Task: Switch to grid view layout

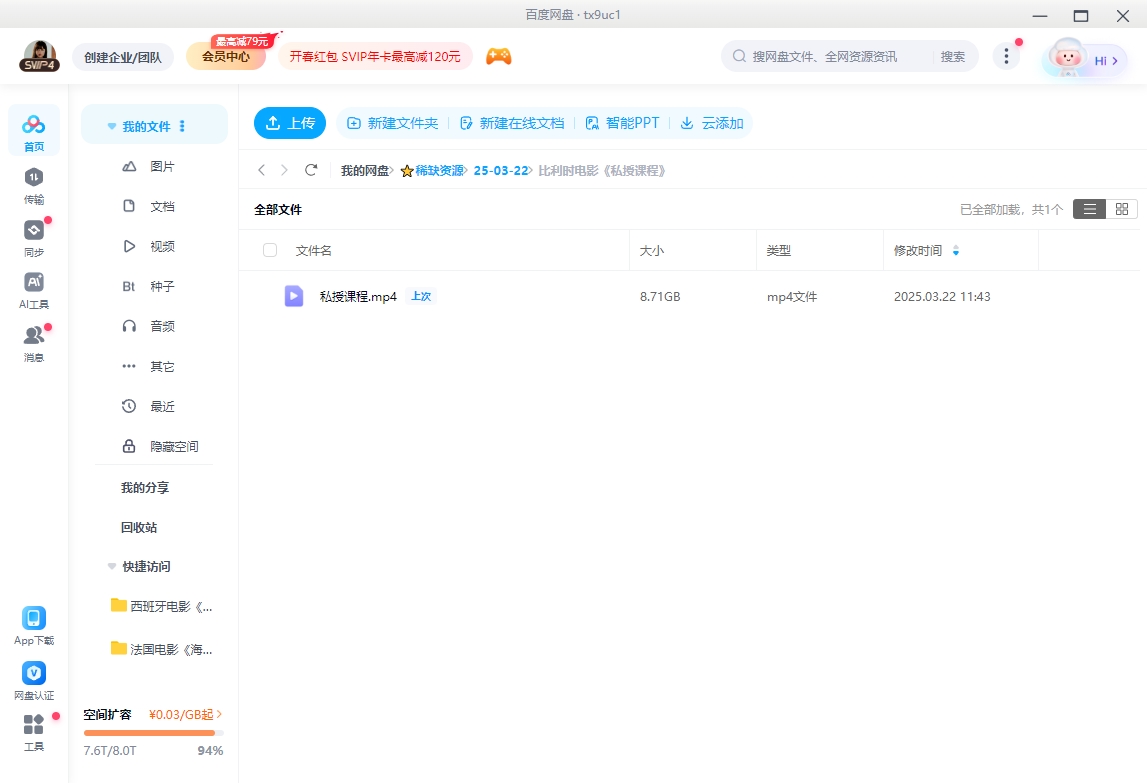Action: (x=1121, y=209)
